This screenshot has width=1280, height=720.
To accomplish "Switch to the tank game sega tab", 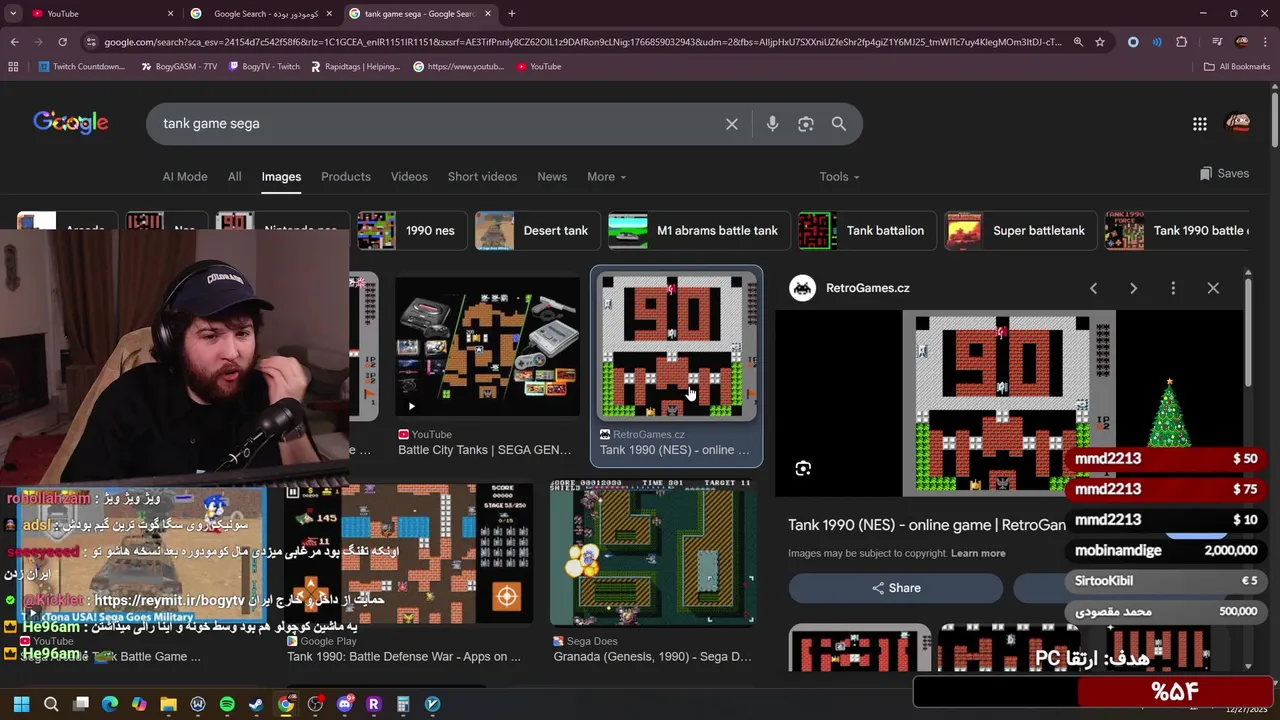I will tap(420, 14).
